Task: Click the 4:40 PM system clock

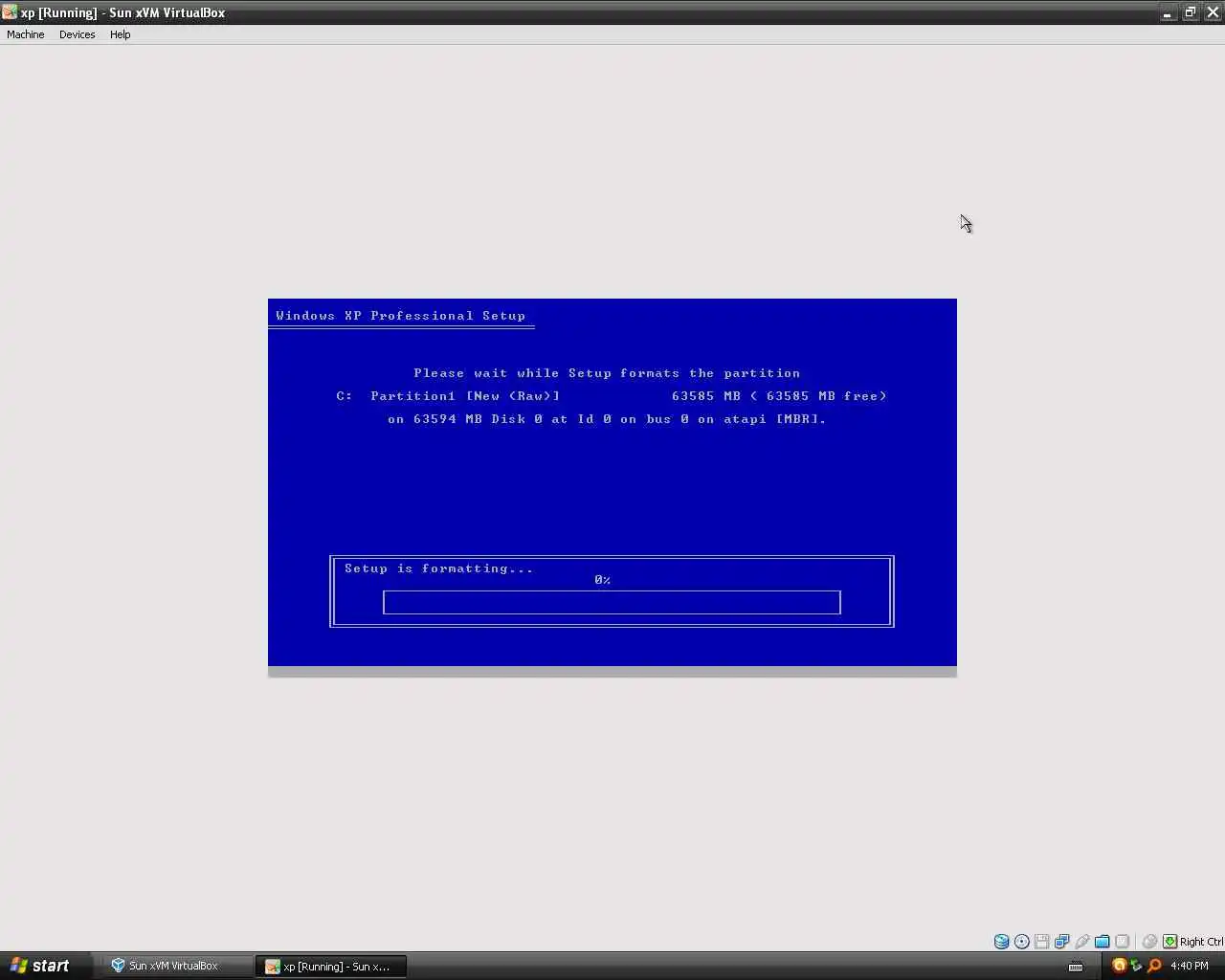Action: 1190,966
